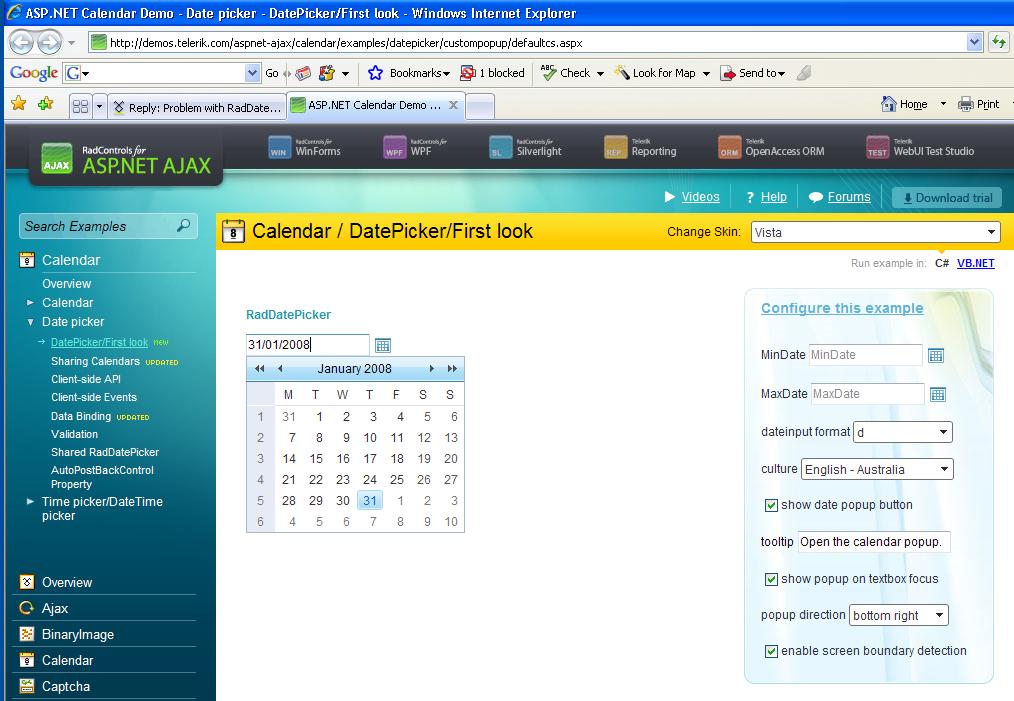This screenshot has height=701, width=1014.
Task: Go to previous month in calendar
Action: [x=280, y=369]
